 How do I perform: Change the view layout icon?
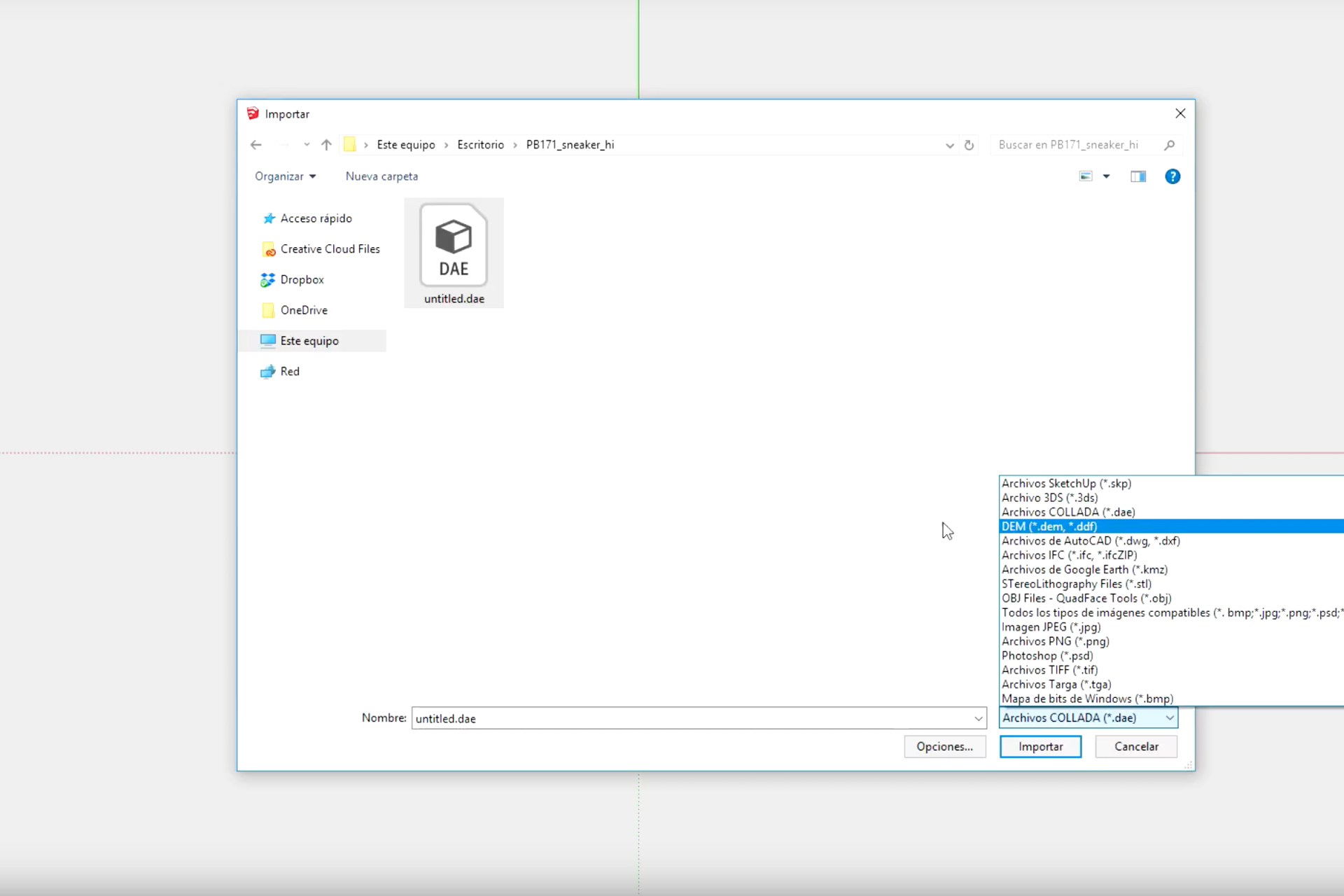point(1086,176)
